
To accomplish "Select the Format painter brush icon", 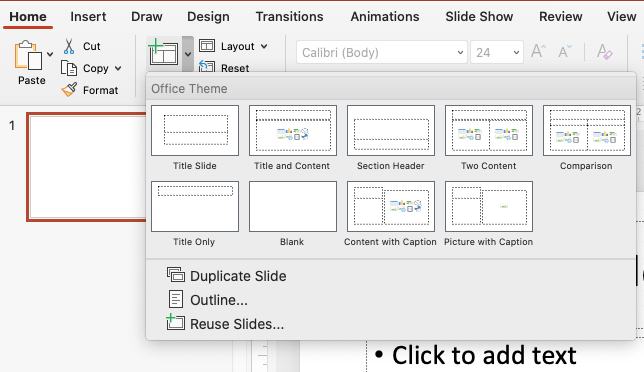I will (x=69, y=90).
